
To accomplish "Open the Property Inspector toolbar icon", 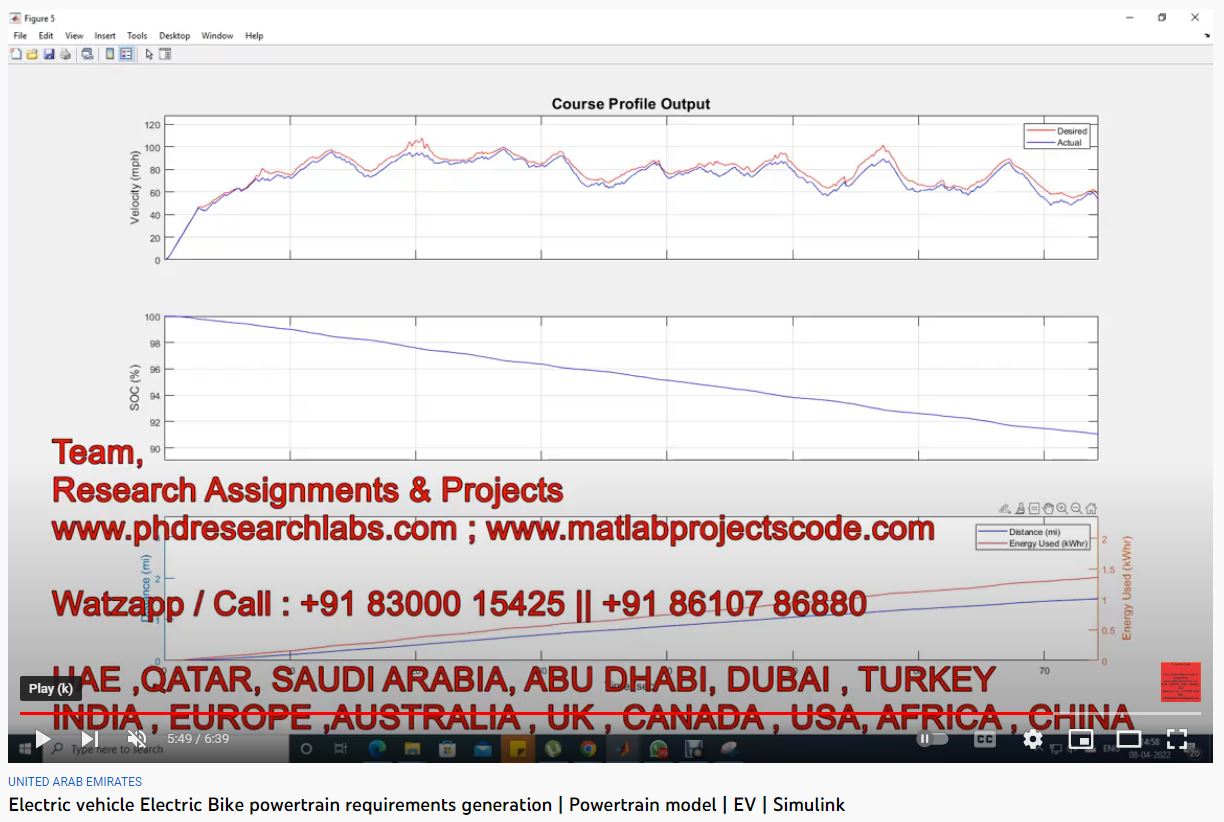I will tap(165, 54).
